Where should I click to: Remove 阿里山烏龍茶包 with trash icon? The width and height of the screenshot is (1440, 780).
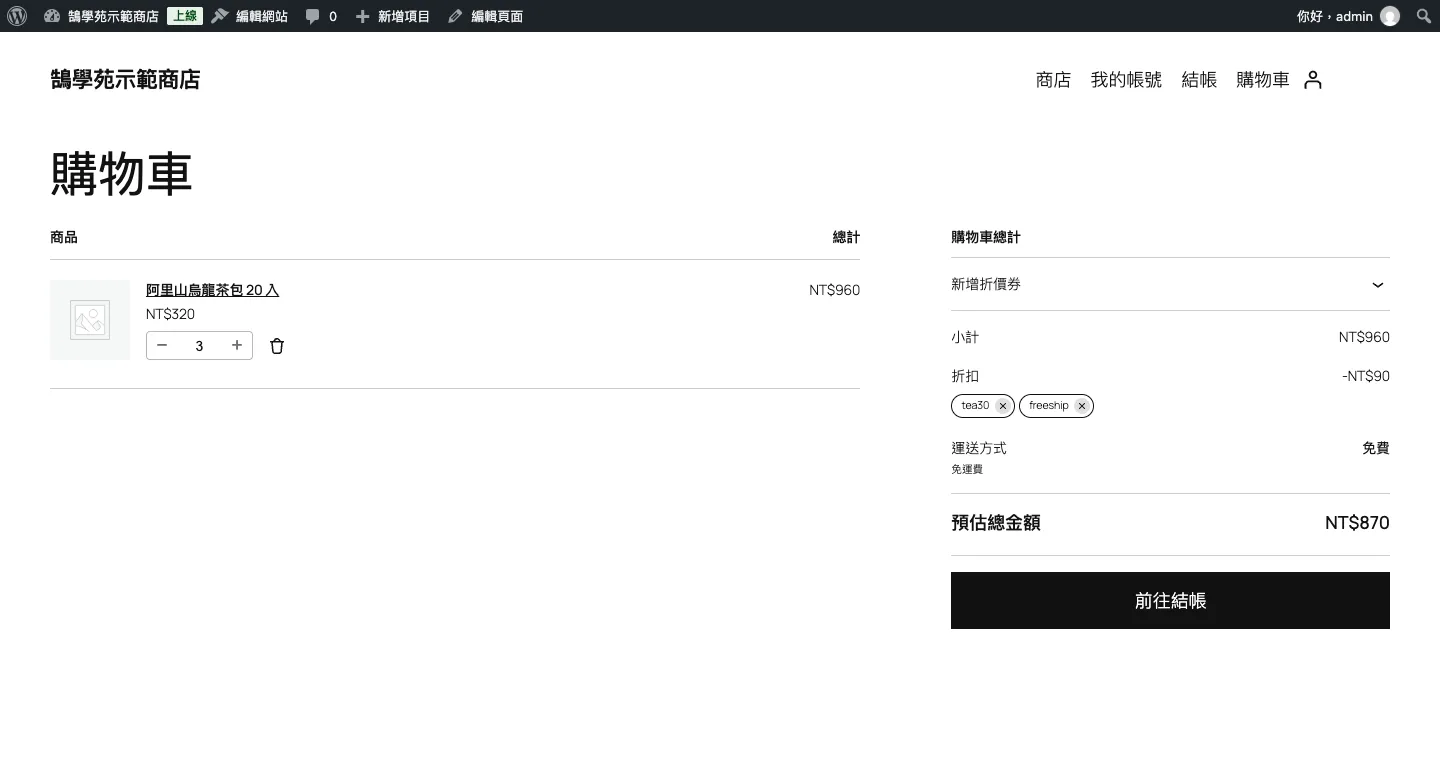coord(277,346)
